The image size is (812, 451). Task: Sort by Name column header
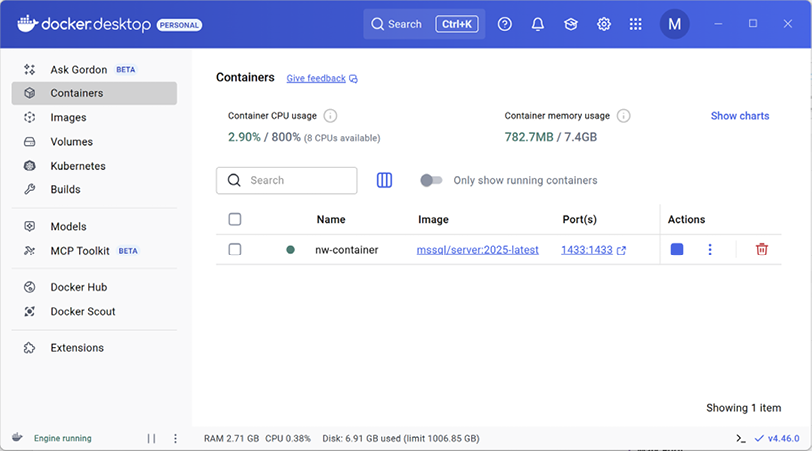click(331, 220)
